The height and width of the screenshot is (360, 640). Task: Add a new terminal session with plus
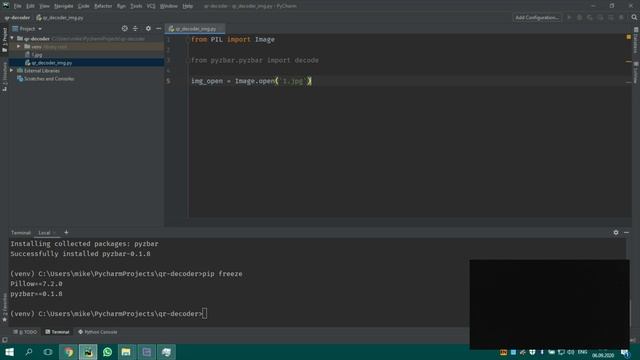(66, 232)
